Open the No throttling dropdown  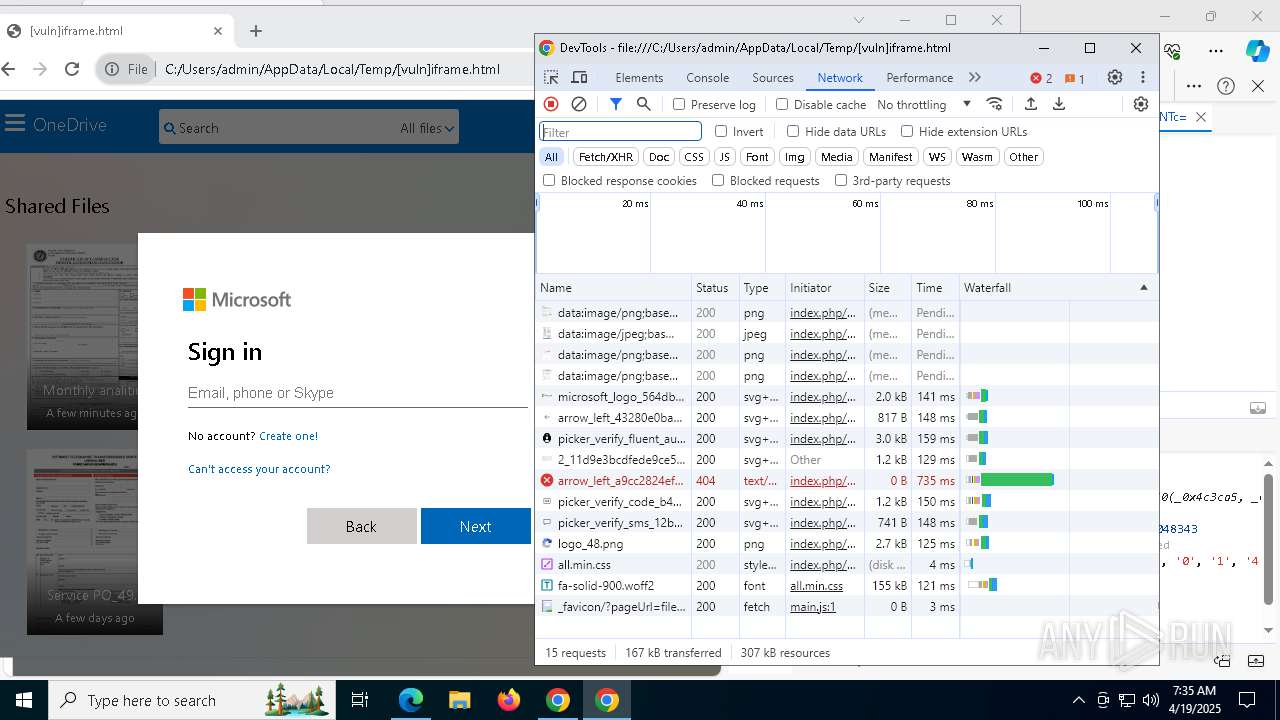click(x=923, y=104)
